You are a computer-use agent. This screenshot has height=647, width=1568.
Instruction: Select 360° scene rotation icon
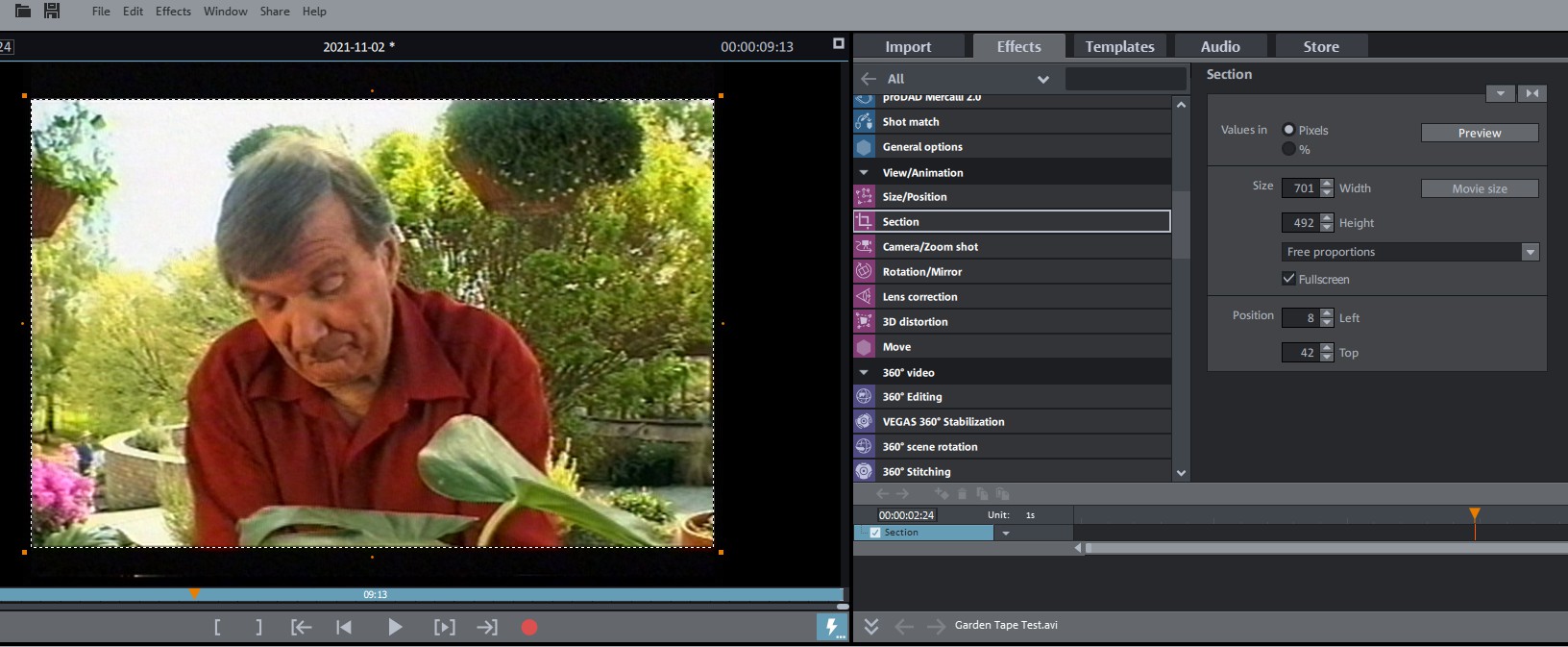864,447
